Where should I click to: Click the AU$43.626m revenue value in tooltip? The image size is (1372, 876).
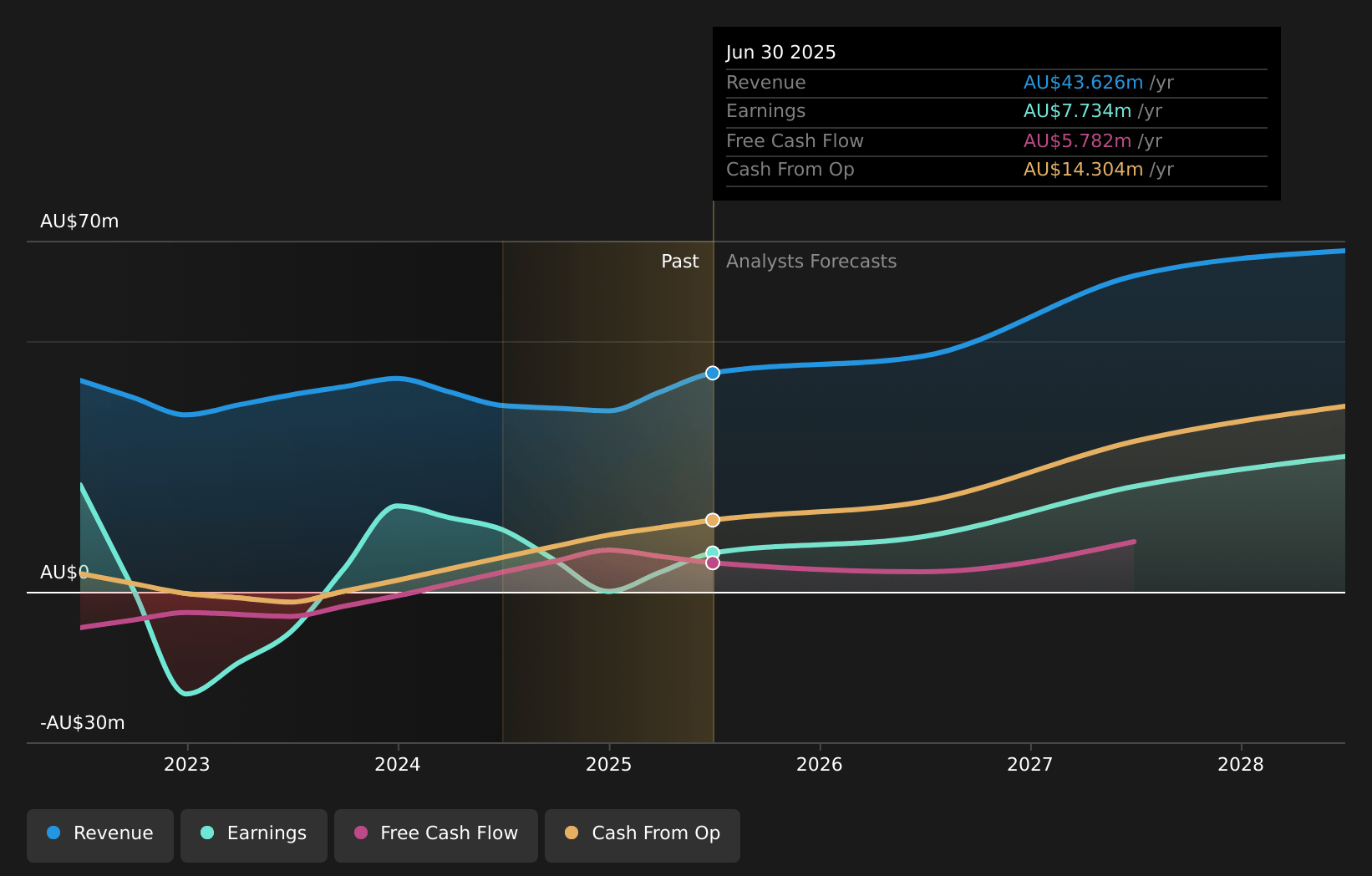point(1083,83)
